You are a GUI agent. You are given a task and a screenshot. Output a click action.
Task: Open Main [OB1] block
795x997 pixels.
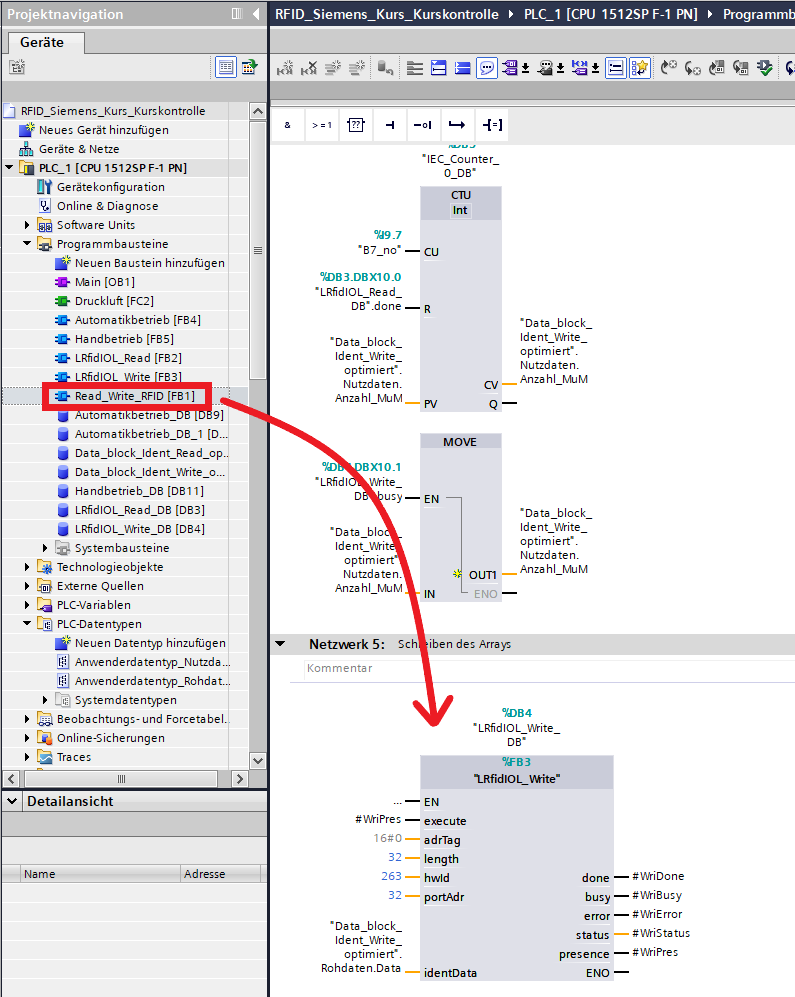[x=104, y=282]
